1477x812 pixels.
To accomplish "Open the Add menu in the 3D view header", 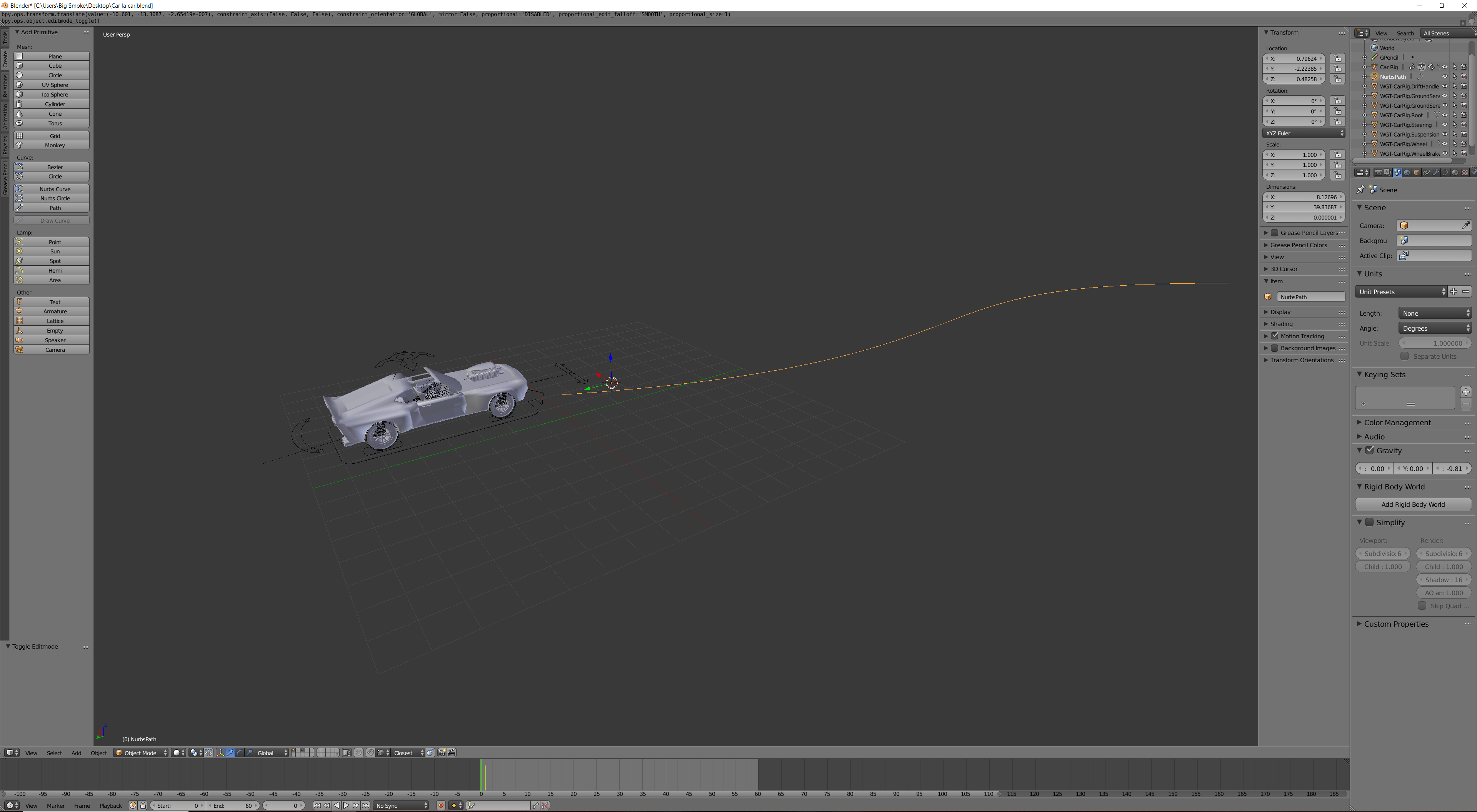I will [x=76, y=753].
